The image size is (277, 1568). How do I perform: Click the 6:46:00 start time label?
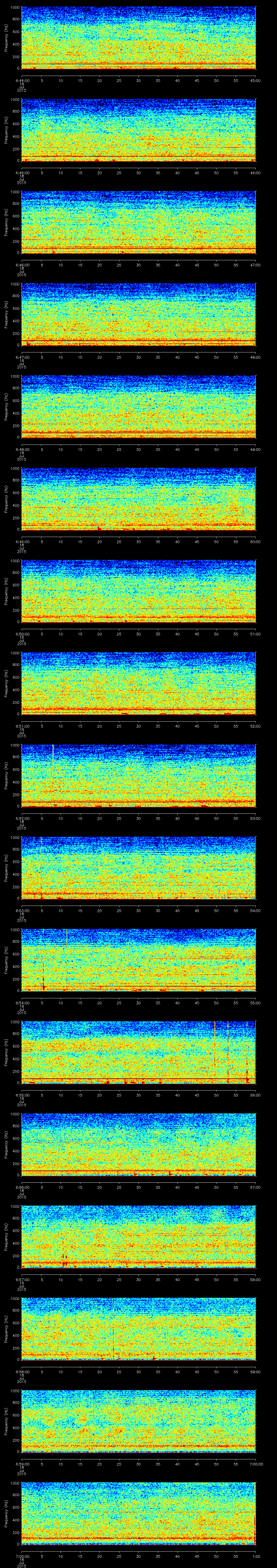click(x=22, y=264)
